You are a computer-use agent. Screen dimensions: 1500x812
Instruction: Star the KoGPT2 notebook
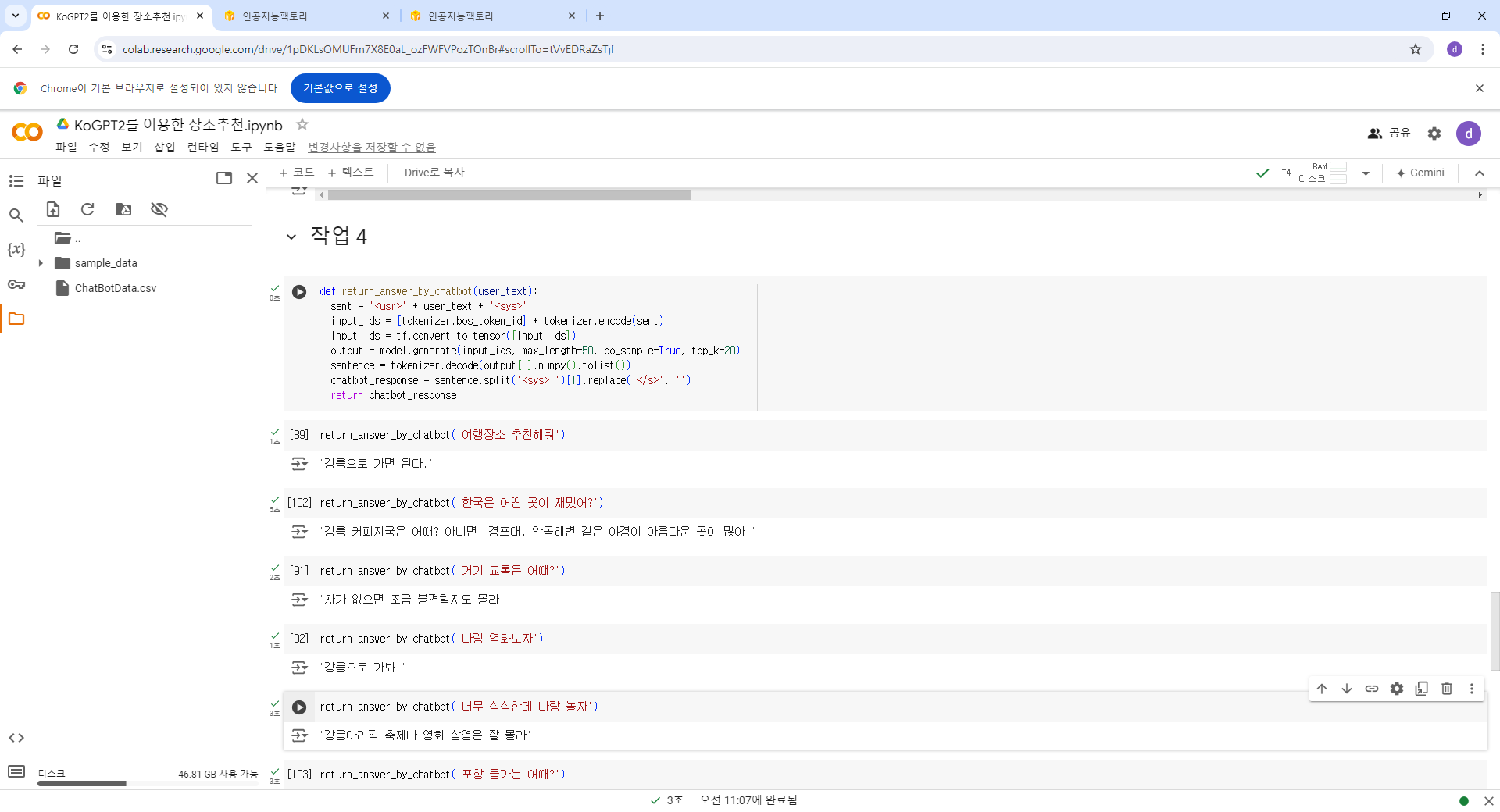coord(302,125)
